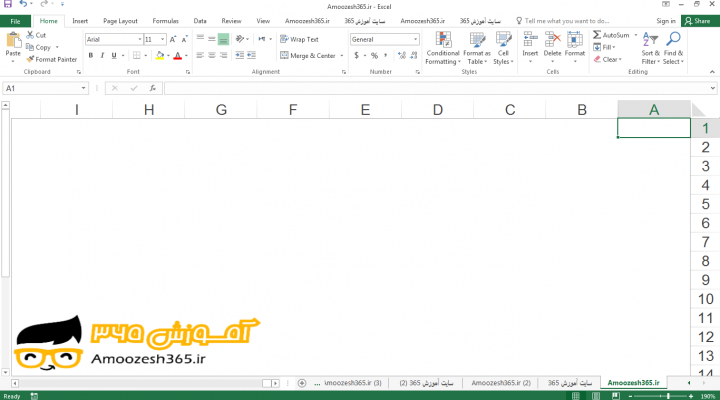Delete cells using Delete icon
Screen dimensions: 720x400
point(552,47)
